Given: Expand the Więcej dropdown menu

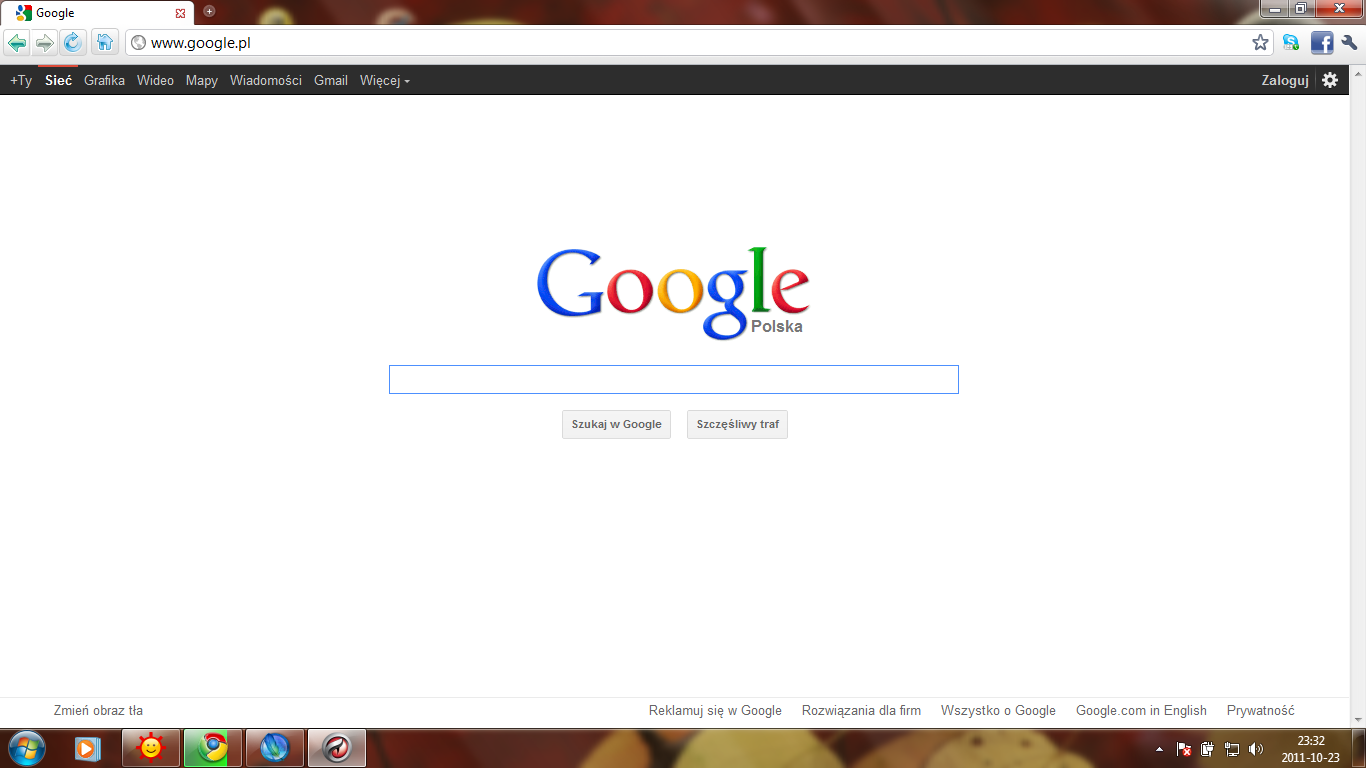Looking at the screenshot, I should (x=385, y=81).
